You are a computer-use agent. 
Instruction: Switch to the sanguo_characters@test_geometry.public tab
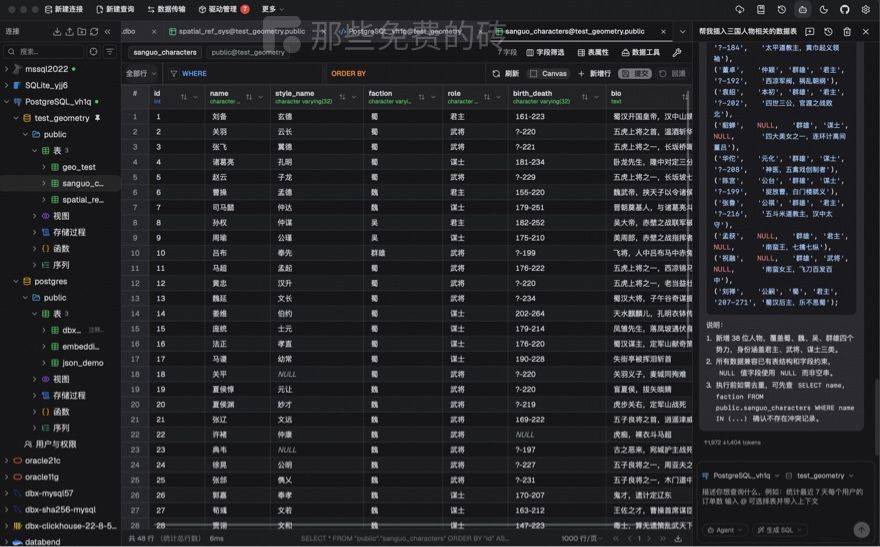click(575, 31)
